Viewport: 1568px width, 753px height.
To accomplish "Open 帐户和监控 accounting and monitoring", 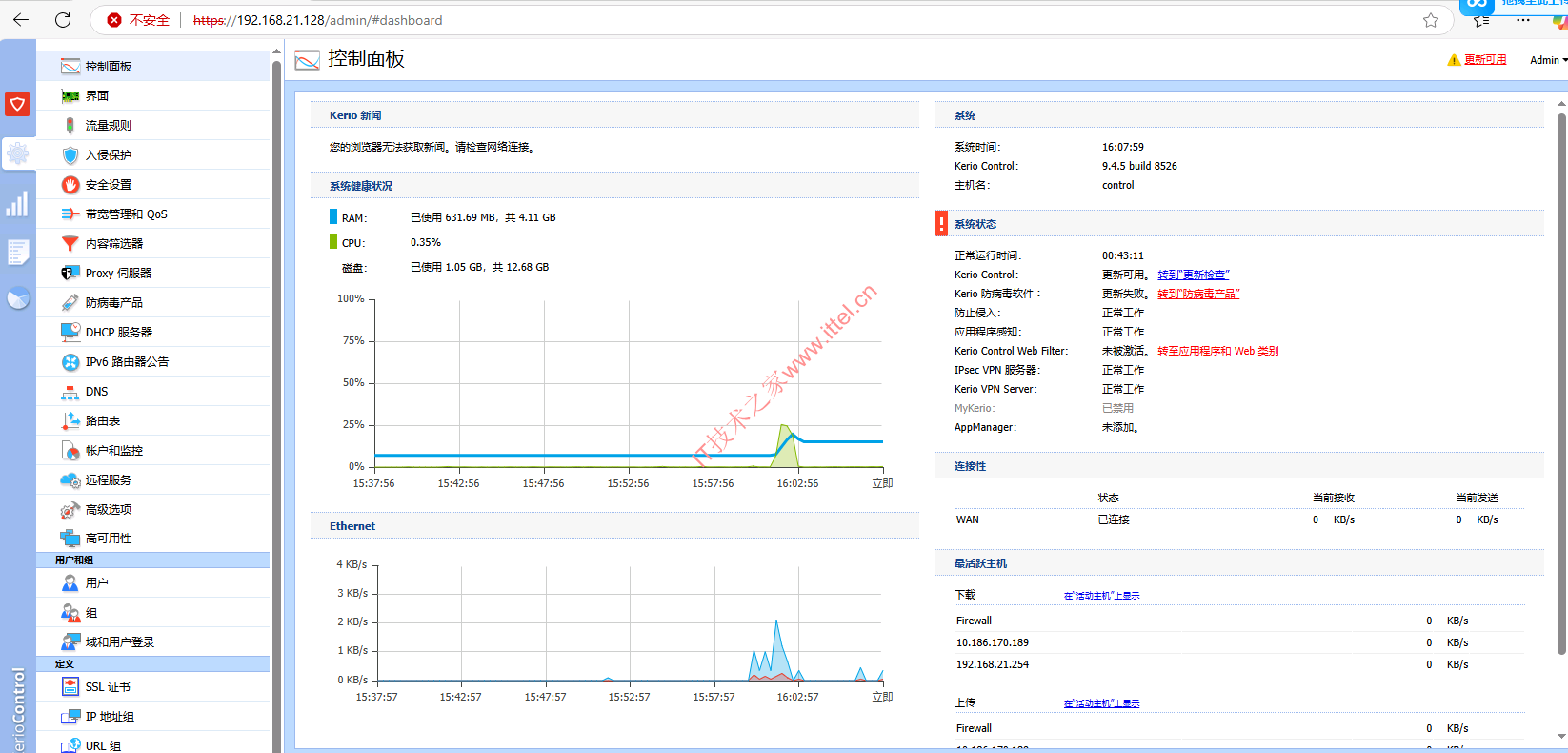I will click(152, 450).
